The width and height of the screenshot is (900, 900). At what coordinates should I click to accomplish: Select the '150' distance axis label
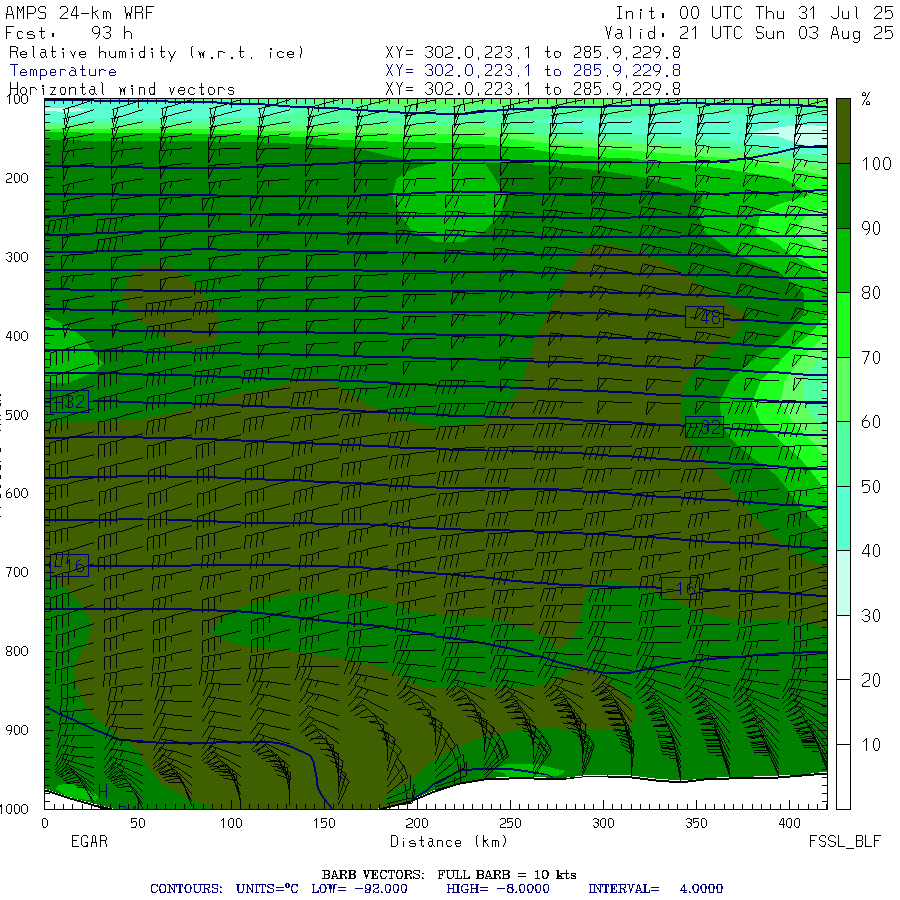click(324, 823)
